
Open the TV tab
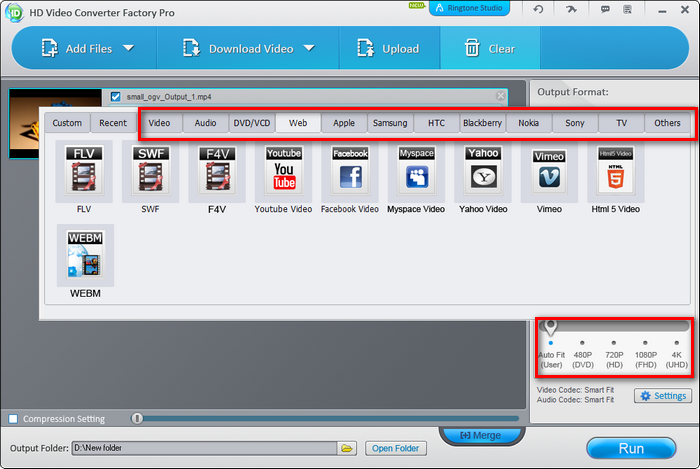click(621, 123)
